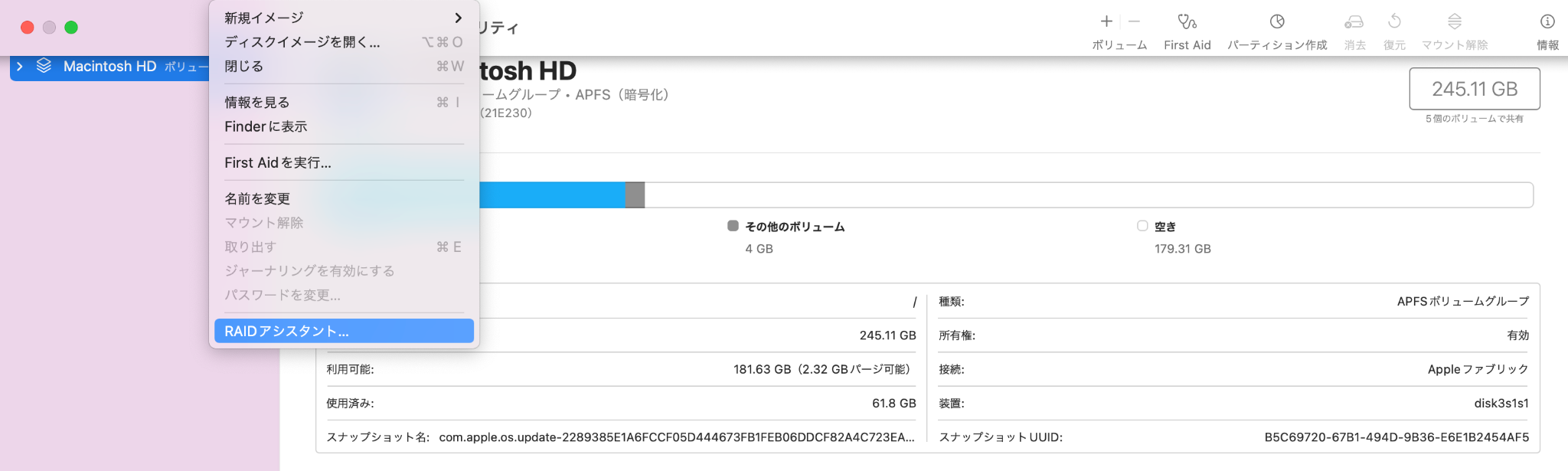Open the Info (情報) toolbar icon
This screenshot has width=1568, height=471.
(x=1547, y=21)
